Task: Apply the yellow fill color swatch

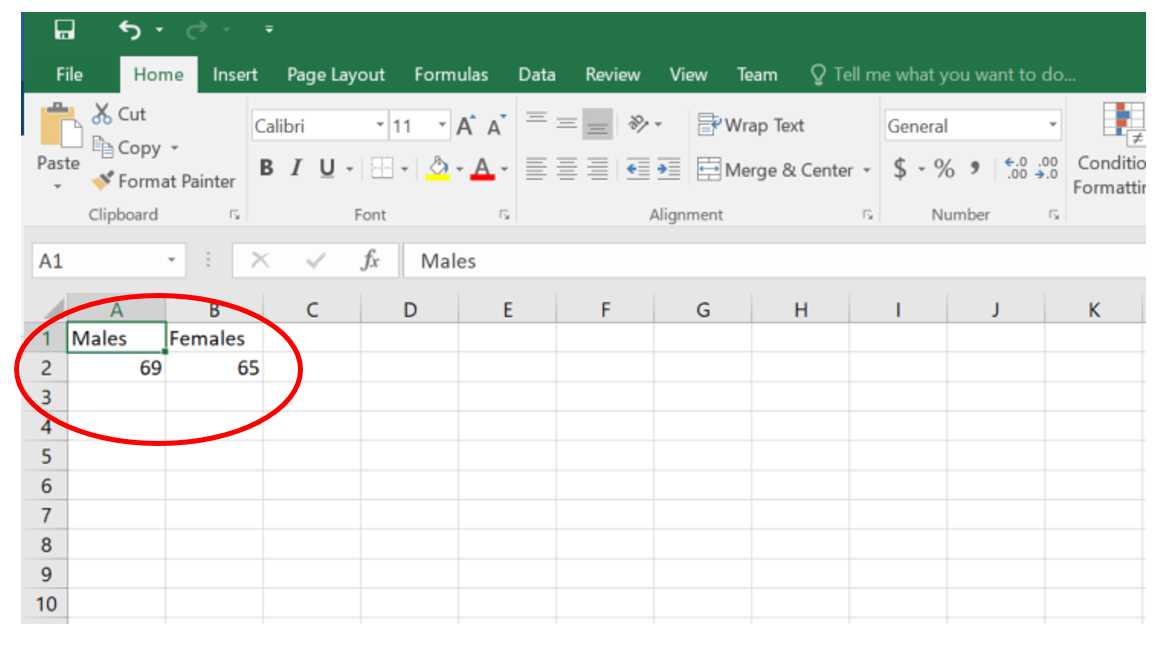Action: (x=438, y=169)
